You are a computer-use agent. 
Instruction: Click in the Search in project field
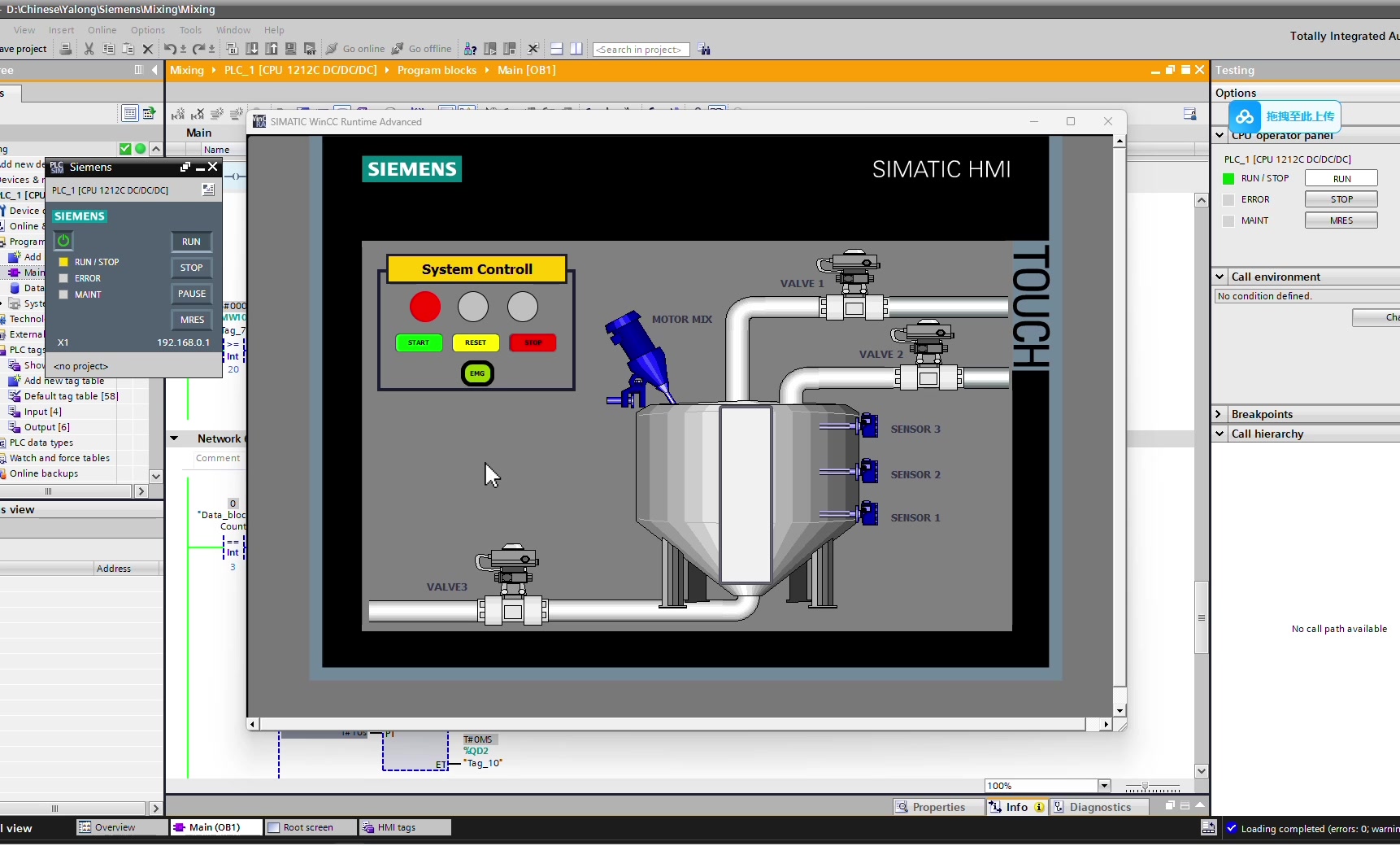click(641, 50)
